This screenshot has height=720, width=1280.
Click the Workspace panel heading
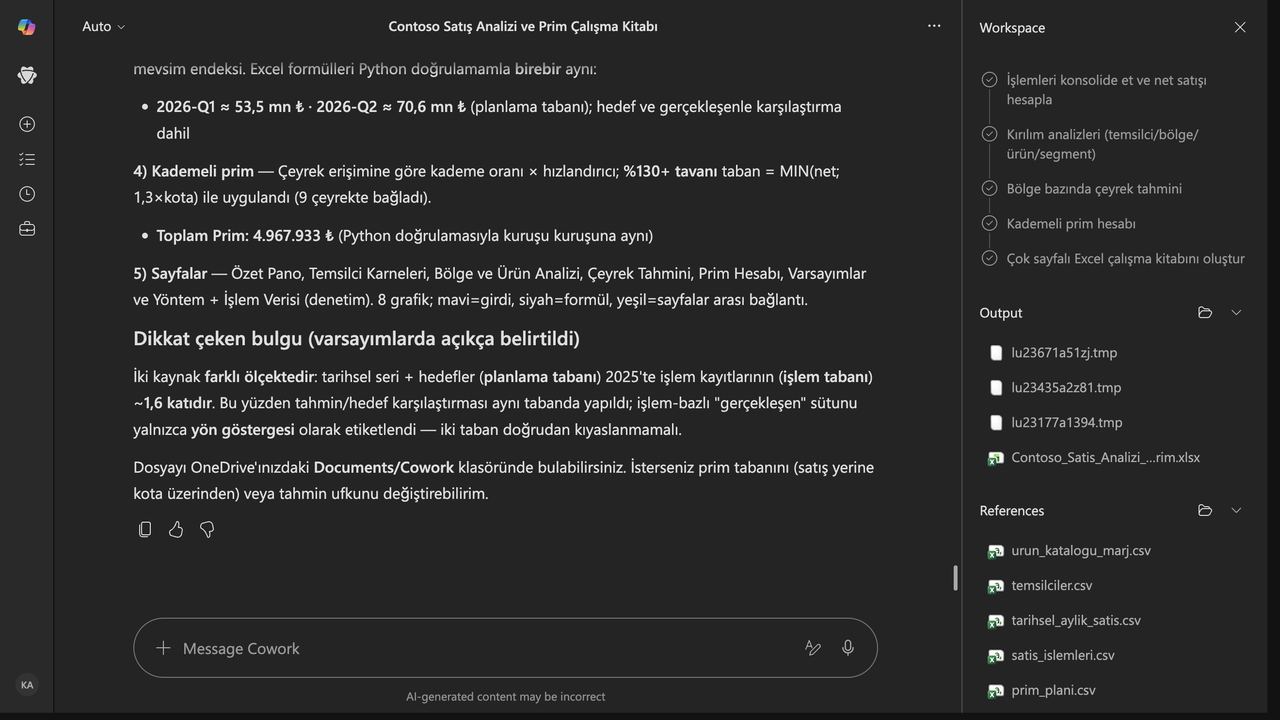click(x=1012, y=28)
